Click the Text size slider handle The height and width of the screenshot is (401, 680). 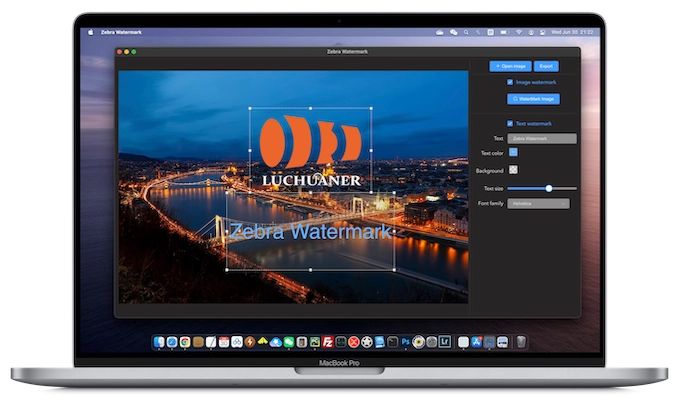[549, 188]
